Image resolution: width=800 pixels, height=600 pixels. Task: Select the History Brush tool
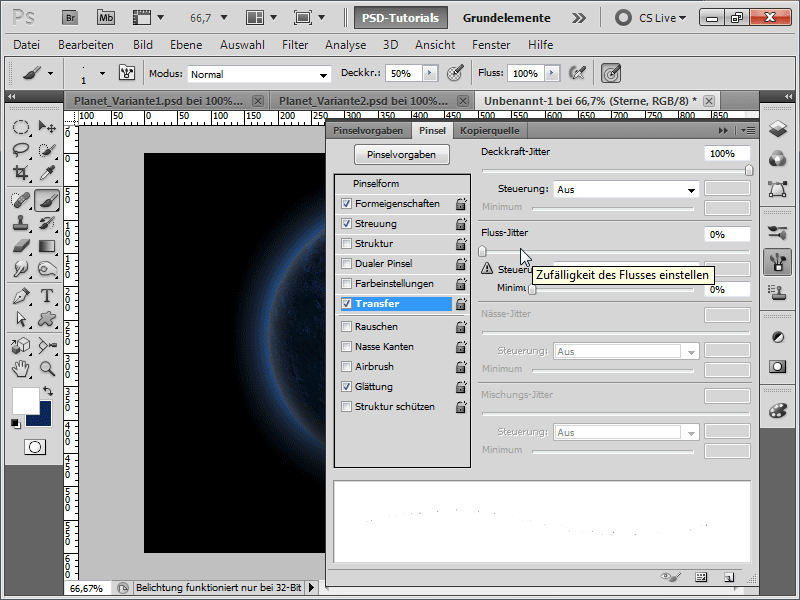pyautogui.click(x=47, y=223)
